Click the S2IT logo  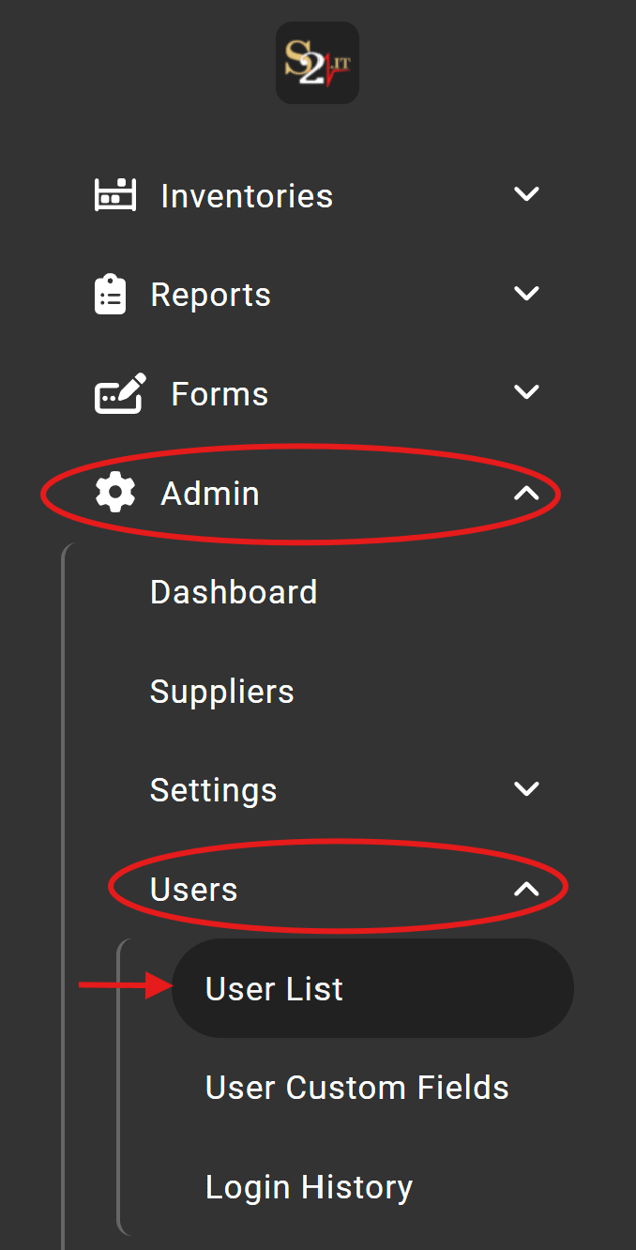tap(317, 62)
